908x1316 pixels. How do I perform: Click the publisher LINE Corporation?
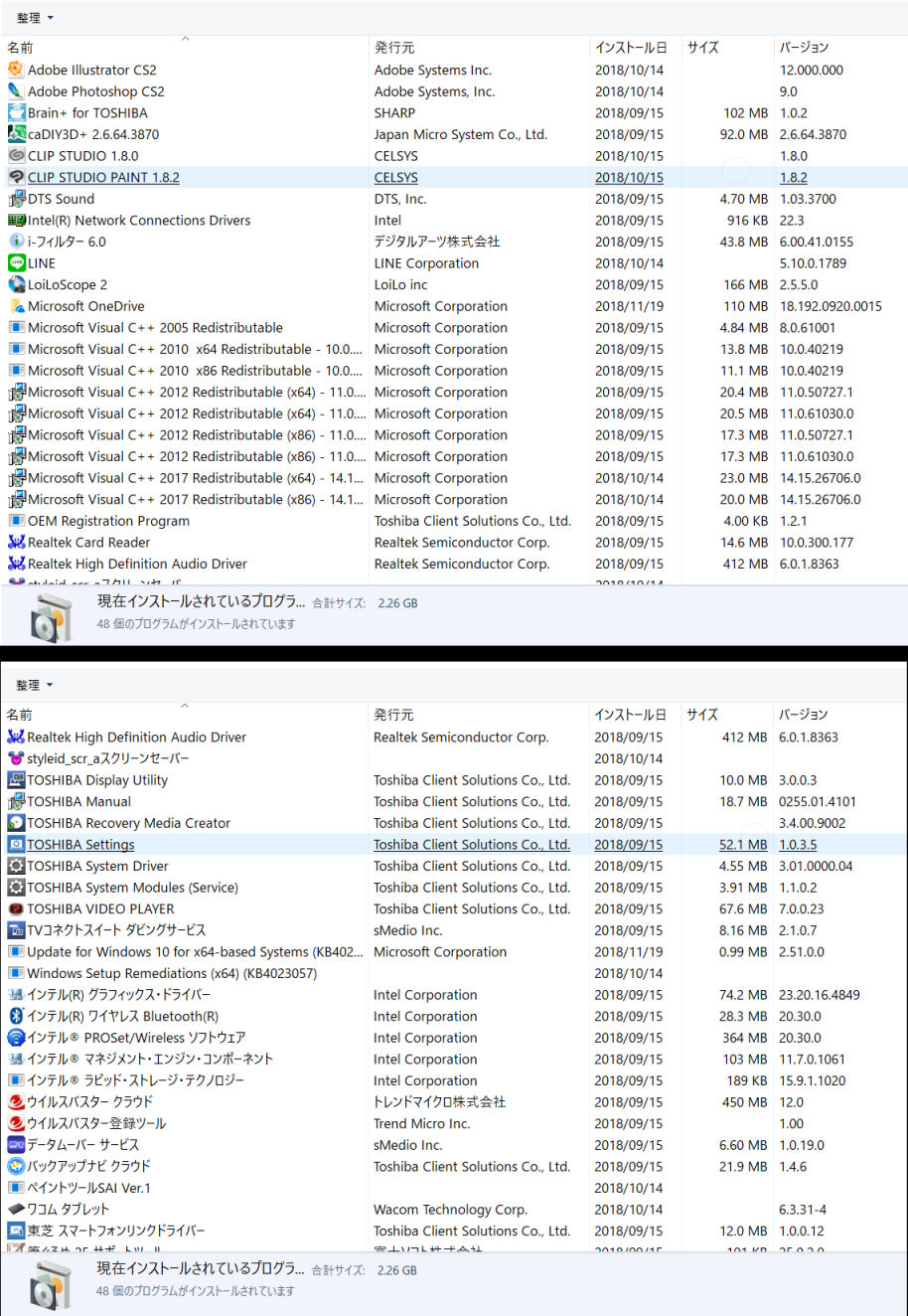tap(426, 263)
